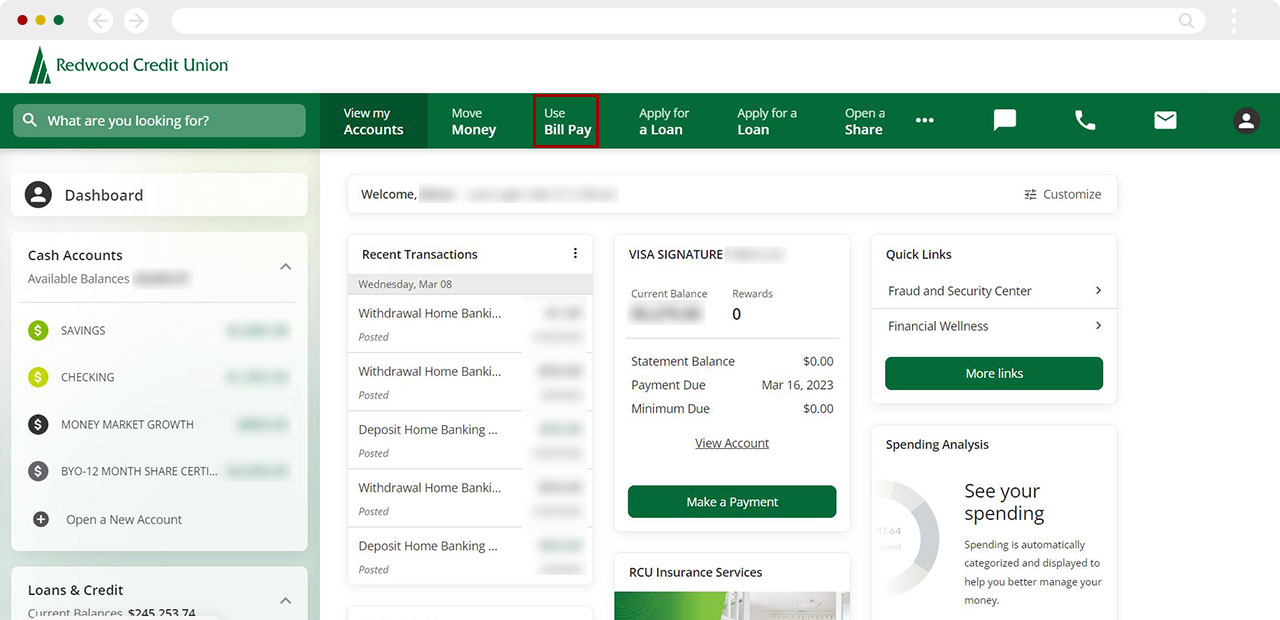
Task: Collapse the Cash Accounts section
Action: 286,266
